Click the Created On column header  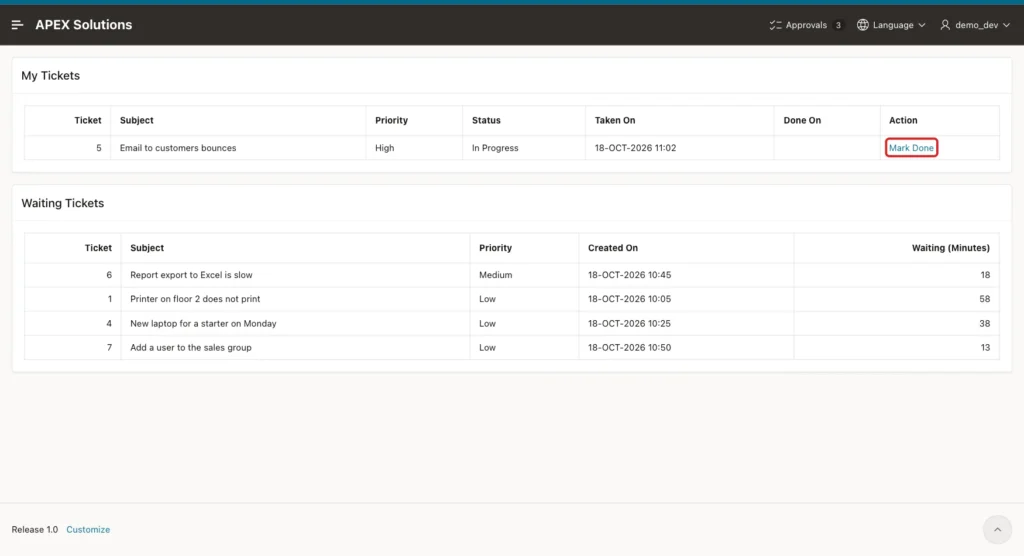tap(613, 248)
